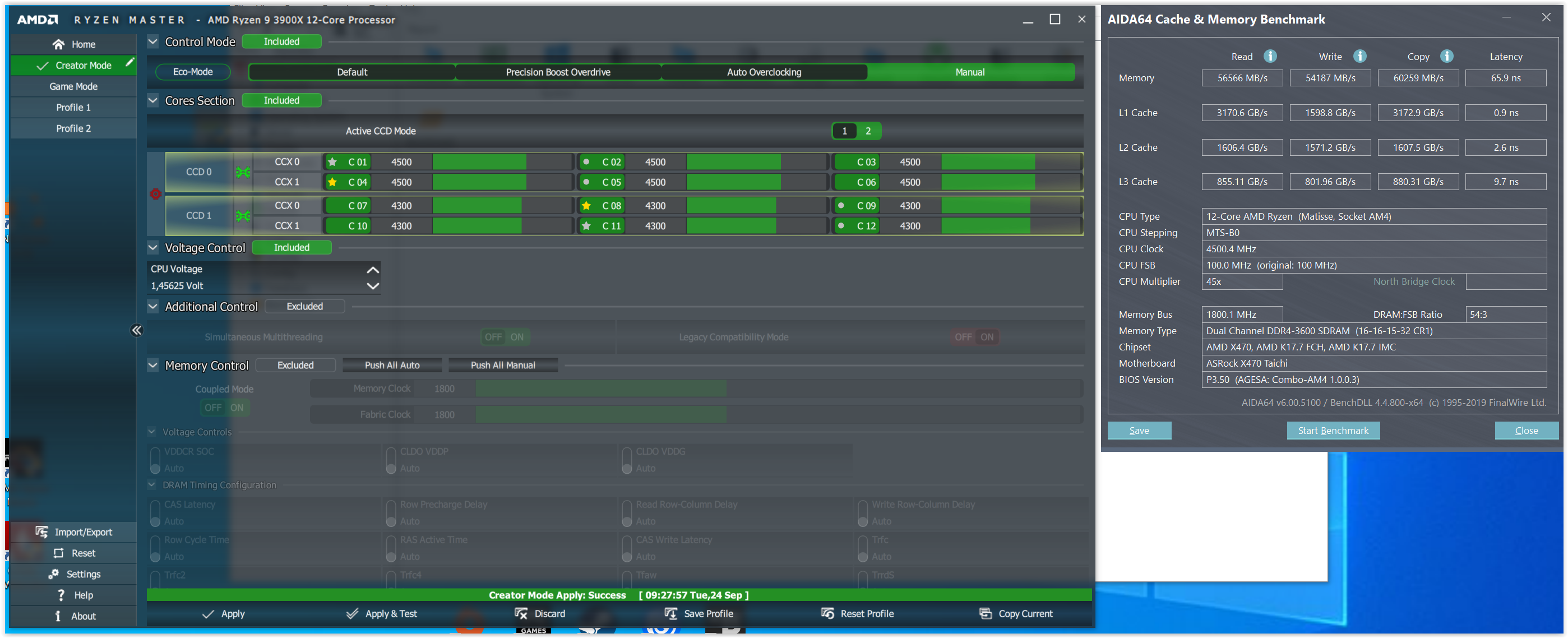Select Precision Boost Overdrive mode tab
Viewport: 1568px width, 638px height.
point(558,72)
